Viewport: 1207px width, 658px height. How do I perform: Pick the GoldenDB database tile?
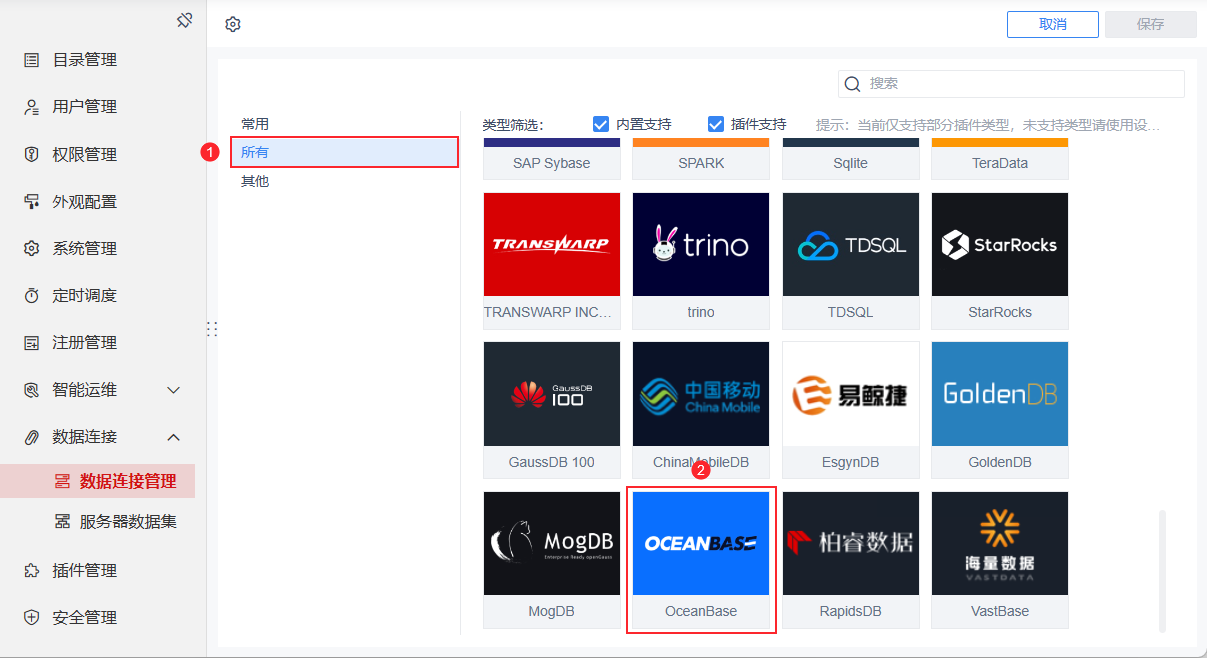click(1000, 410)
